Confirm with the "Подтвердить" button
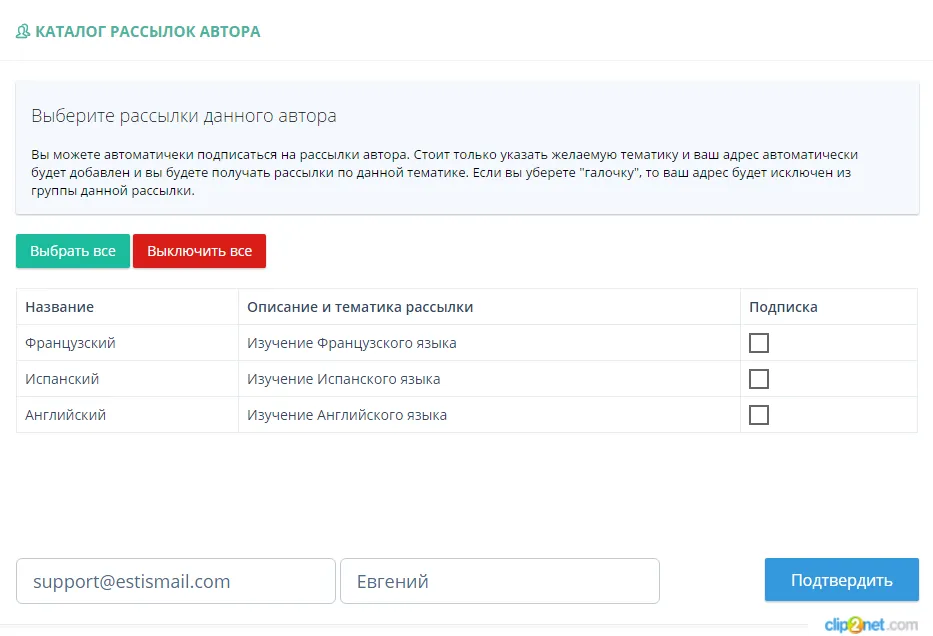 [x=841, y=580]
